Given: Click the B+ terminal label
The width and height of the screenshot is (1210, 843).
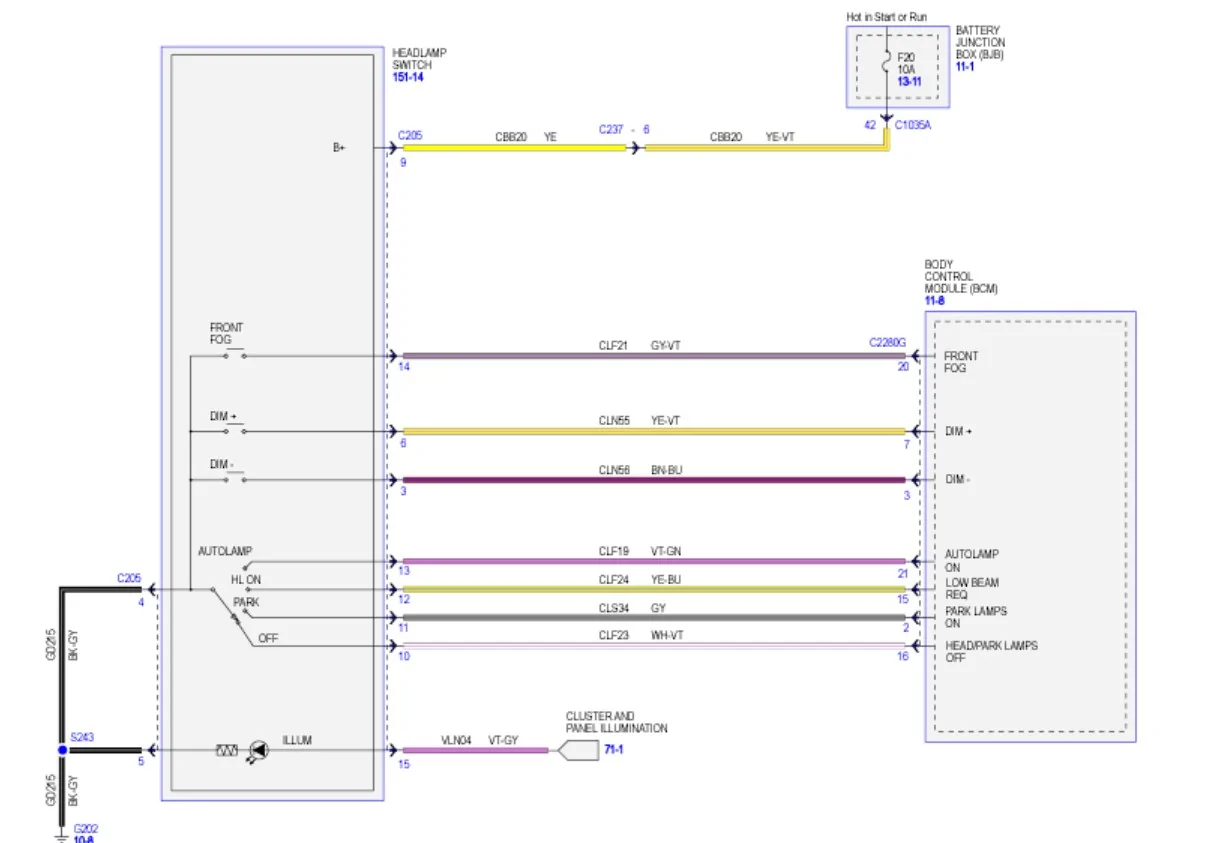Looking at the screenshot, I should click(339, 147).
